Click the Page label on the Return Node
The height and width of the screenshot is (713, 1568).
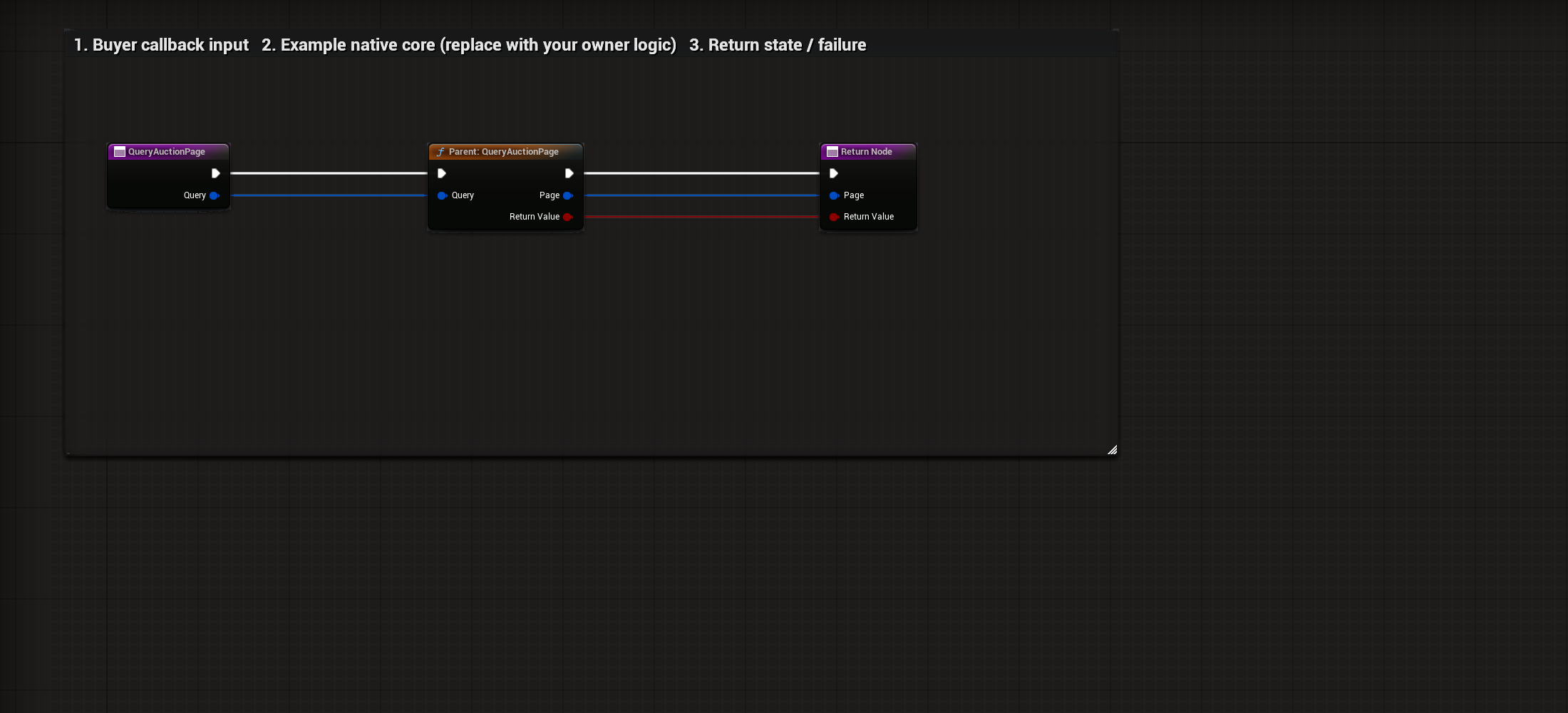pyautogui.click(x=853, y=195)
